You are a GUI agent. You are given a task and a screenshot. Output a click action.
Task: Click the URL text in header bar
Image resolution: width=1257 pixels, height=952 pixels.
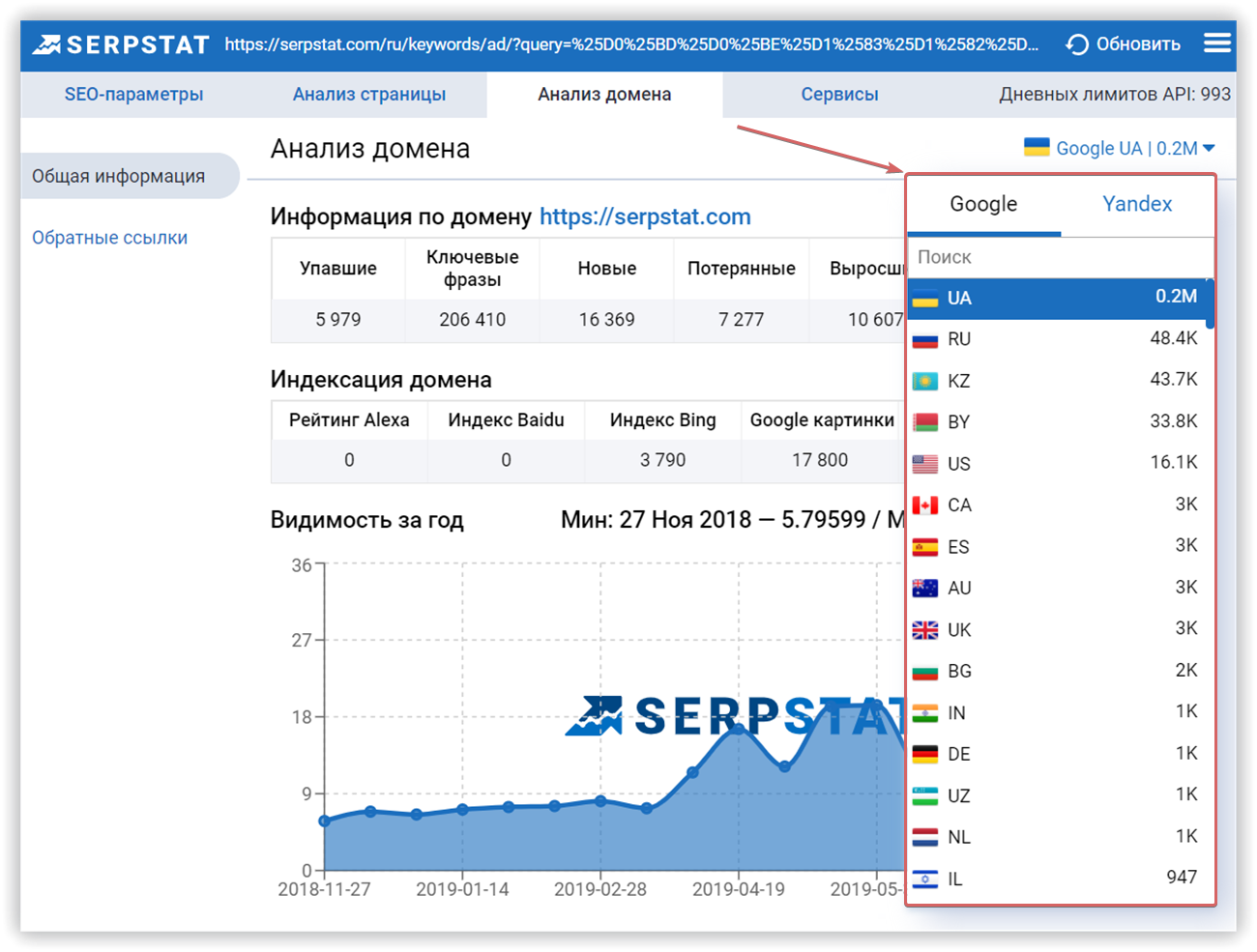(x=631, y=44)
